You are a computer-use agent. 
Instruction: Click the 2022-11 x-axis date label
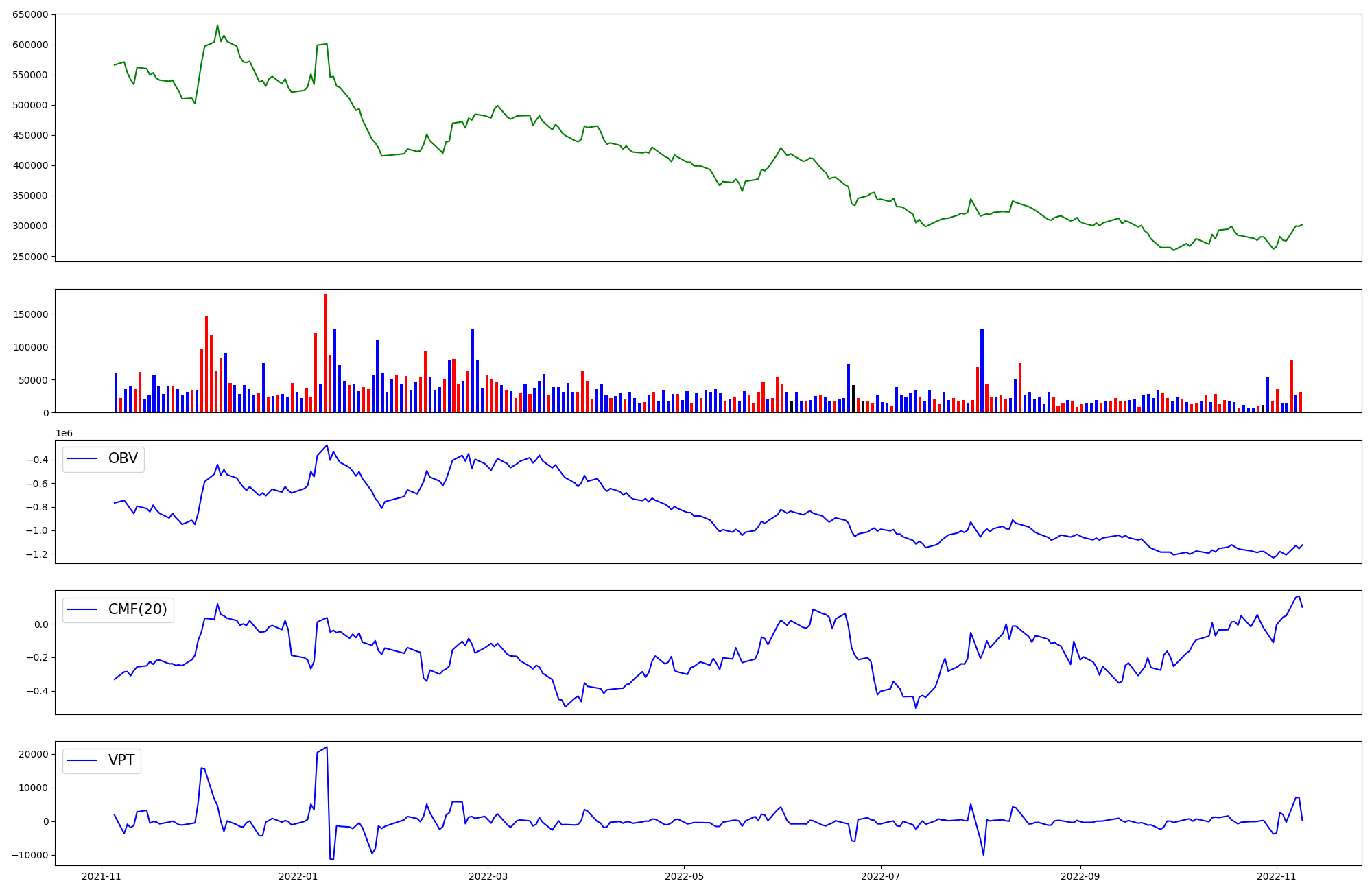1276,876
